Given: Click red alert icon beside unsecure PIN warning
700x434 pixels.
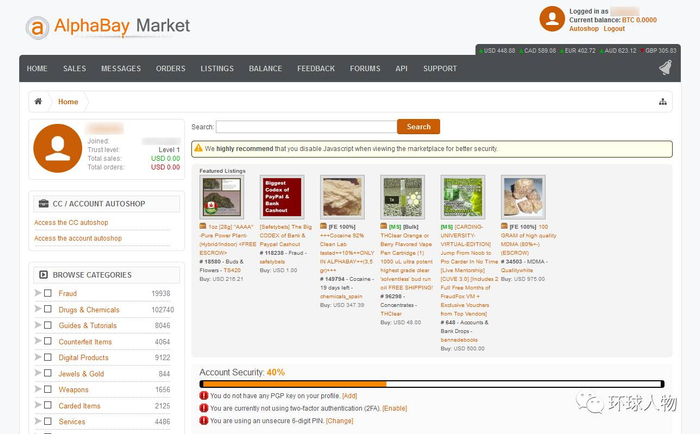Looking at the screenshot, I should (x=204, y=421).
